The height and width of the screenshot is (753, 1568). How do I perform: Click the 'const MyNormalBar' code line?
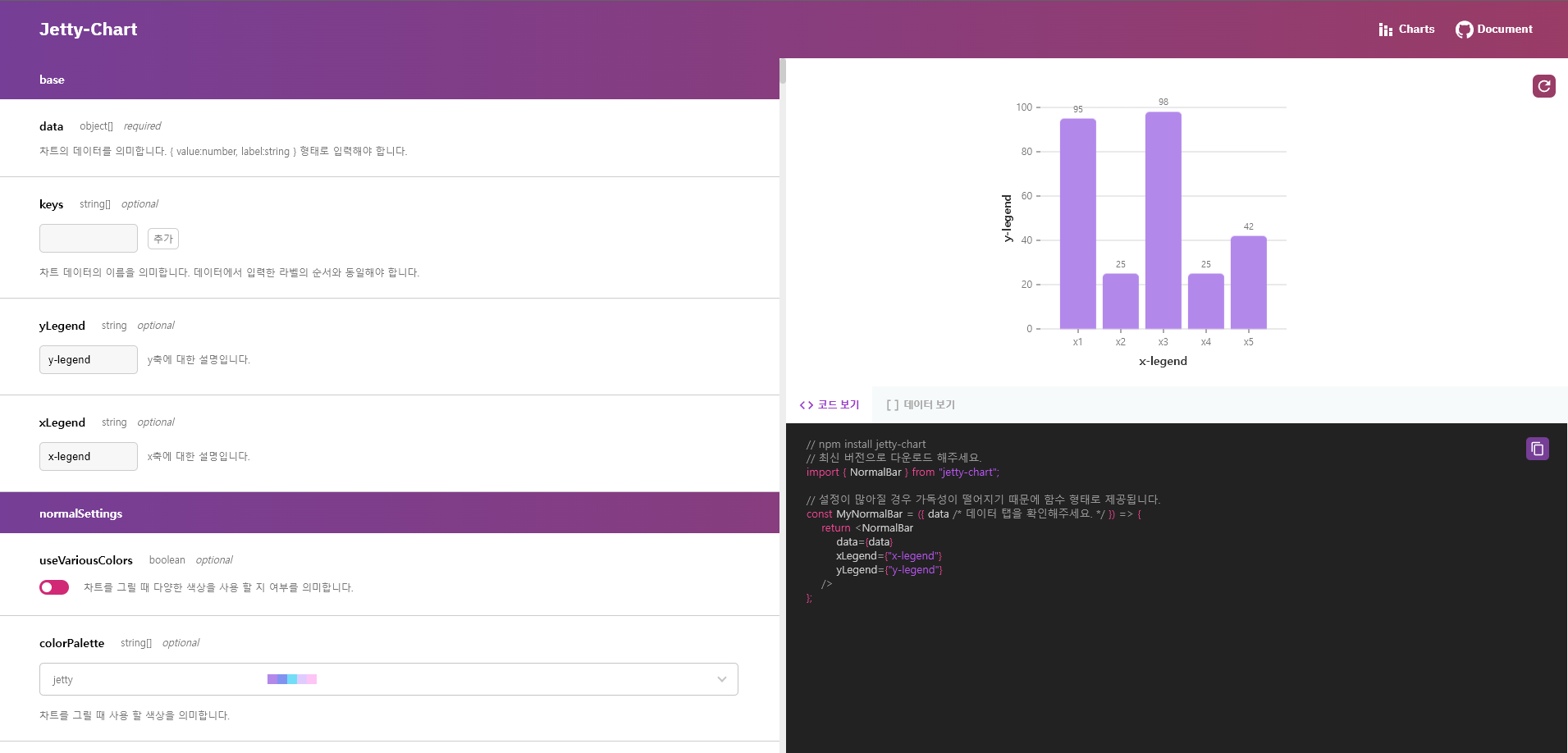tap(973, 514)
